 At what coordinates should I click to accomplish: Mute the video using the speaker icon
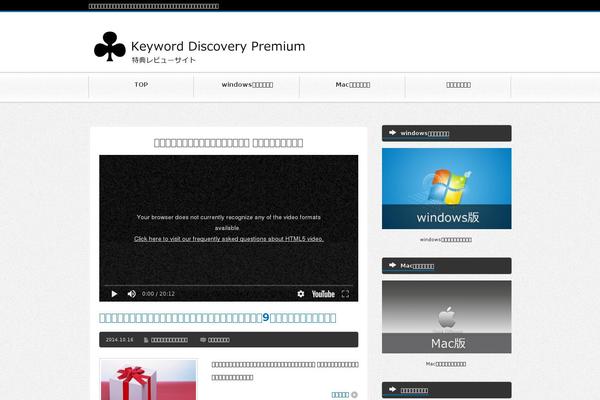[132, 294]
